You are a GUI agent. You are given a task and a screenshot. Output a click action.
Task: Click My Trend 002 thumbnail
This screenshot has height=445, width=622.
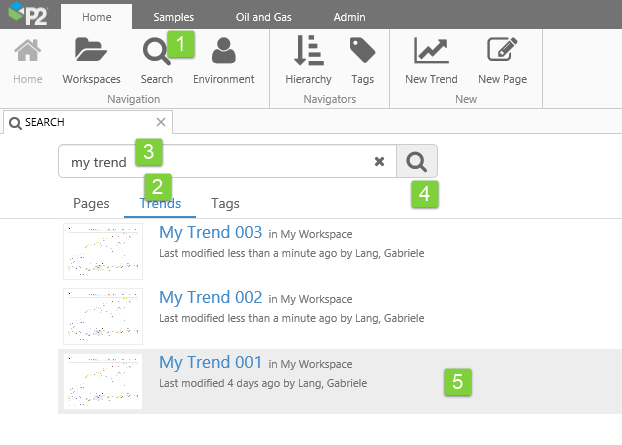pos(102,315)
